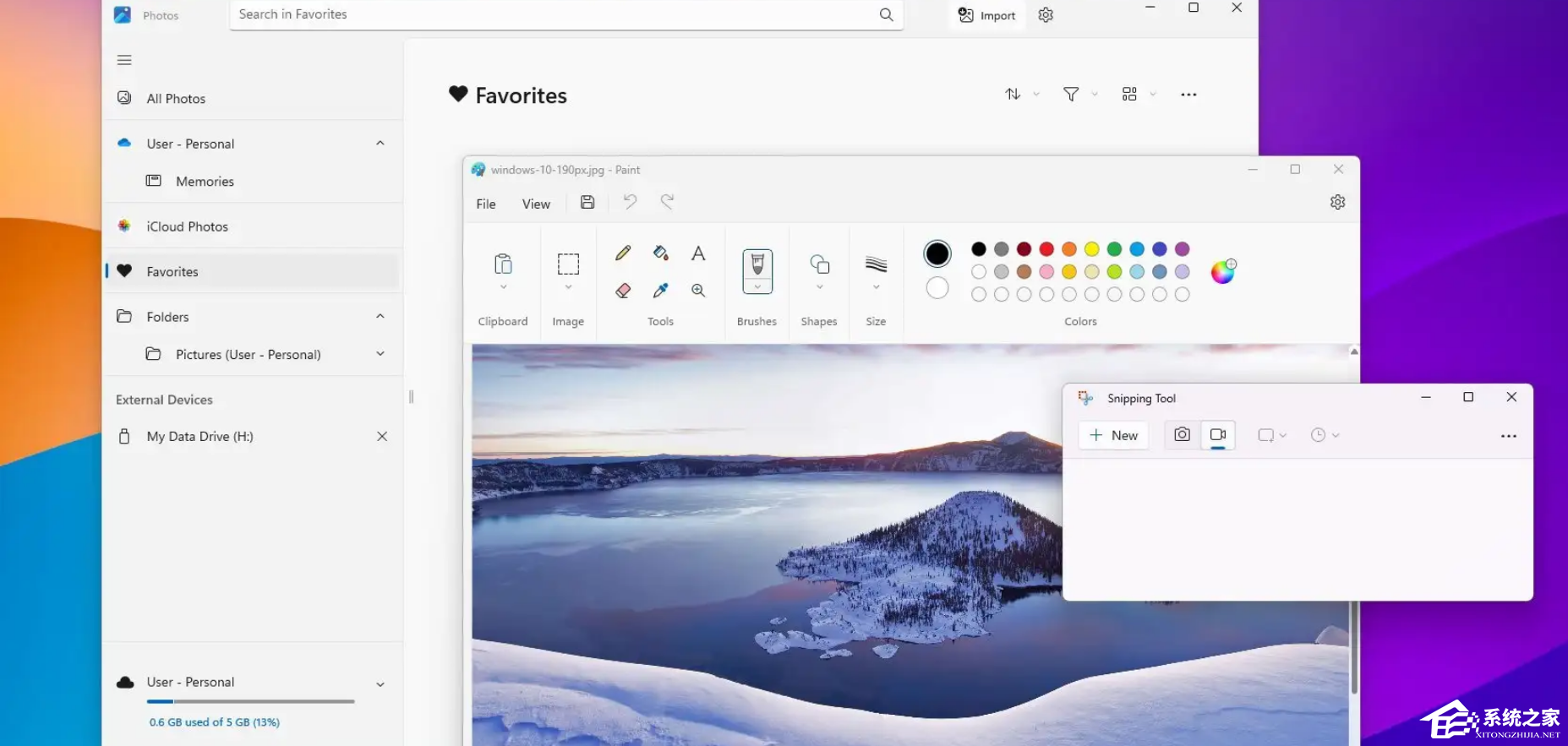The width and height of the screenshot is (1568, 746).
Task: Expand Pictures (User - Personal) folder
Action: point(380,354)
